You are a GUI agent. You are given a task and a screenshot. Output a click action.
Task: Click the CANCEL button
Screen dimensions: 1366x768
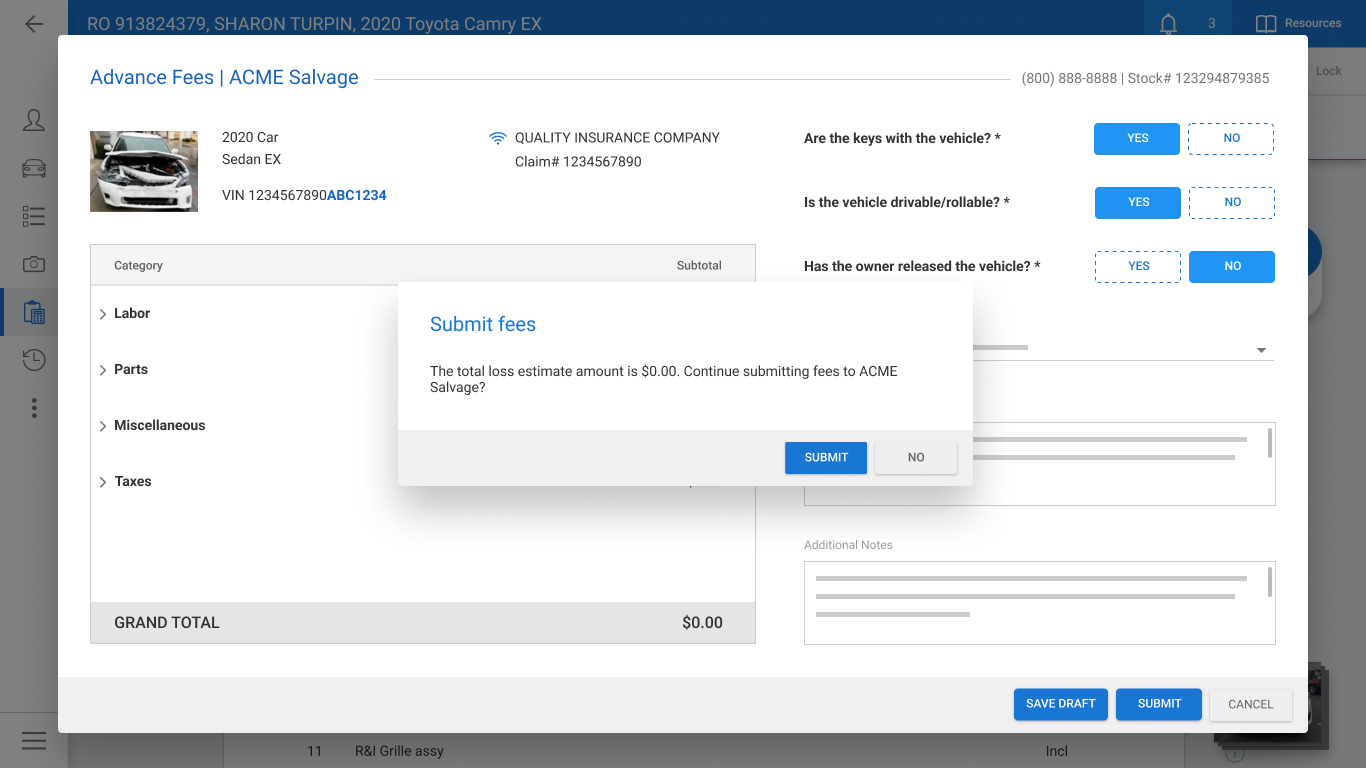click(1251, 704)
